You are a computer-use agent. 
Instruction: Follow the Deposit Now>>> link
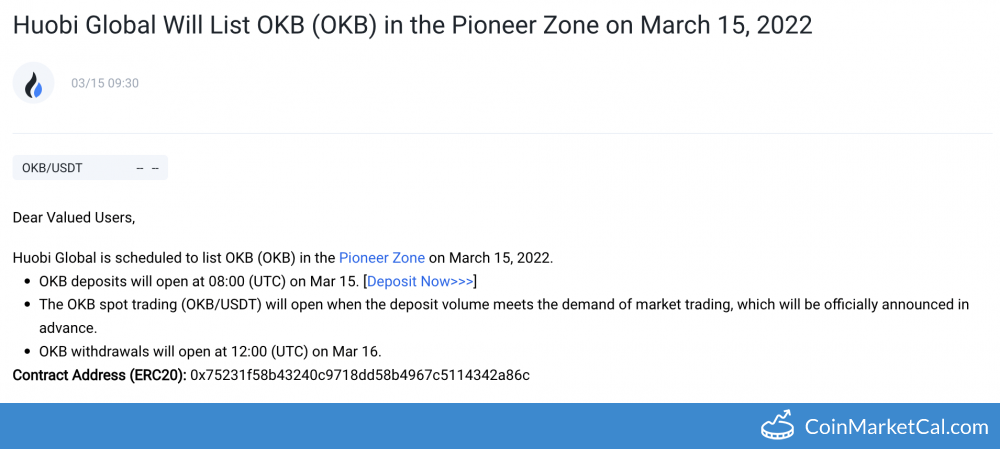[420, 281]
